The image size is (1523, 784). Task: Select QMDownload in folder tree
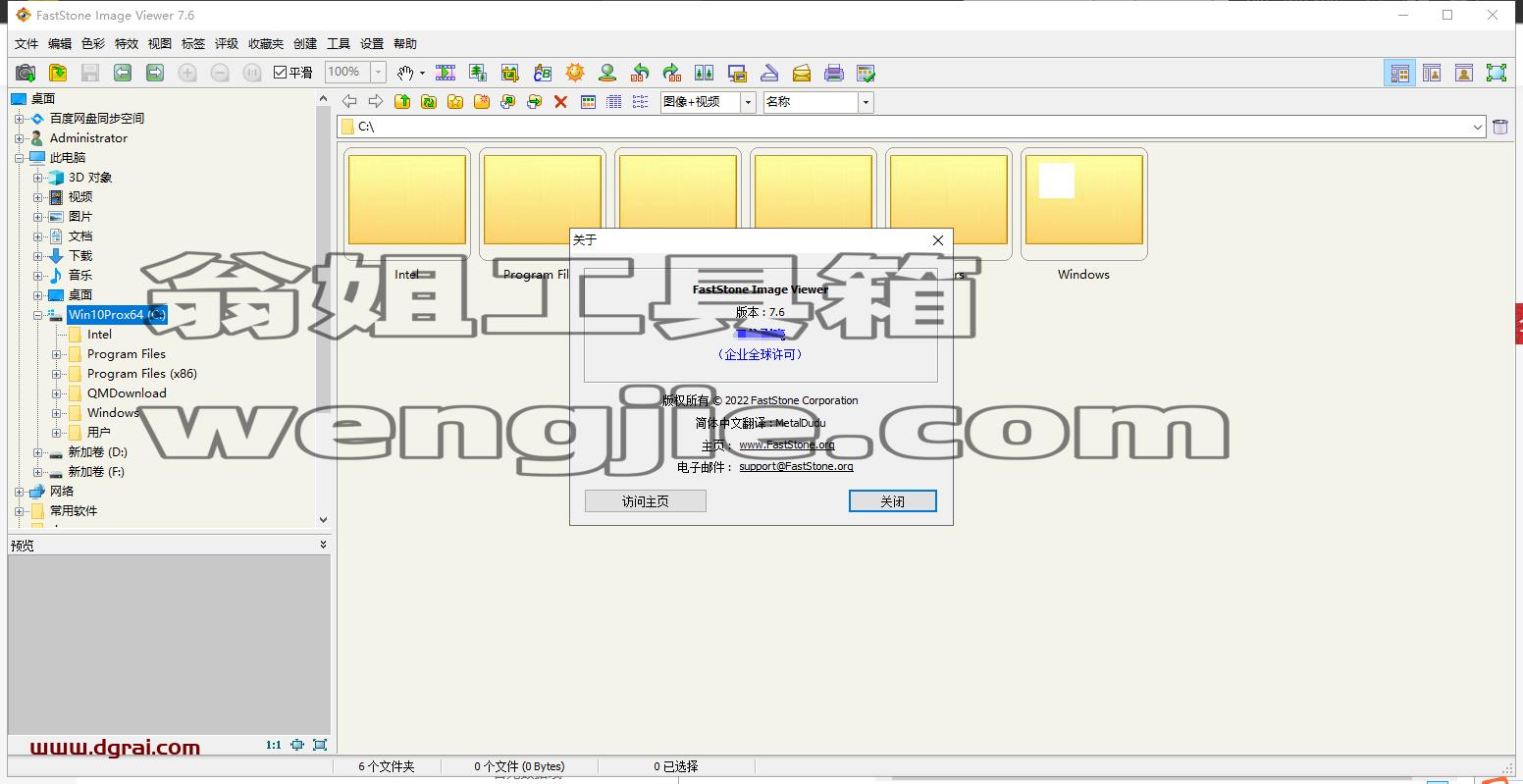[127, 393]
